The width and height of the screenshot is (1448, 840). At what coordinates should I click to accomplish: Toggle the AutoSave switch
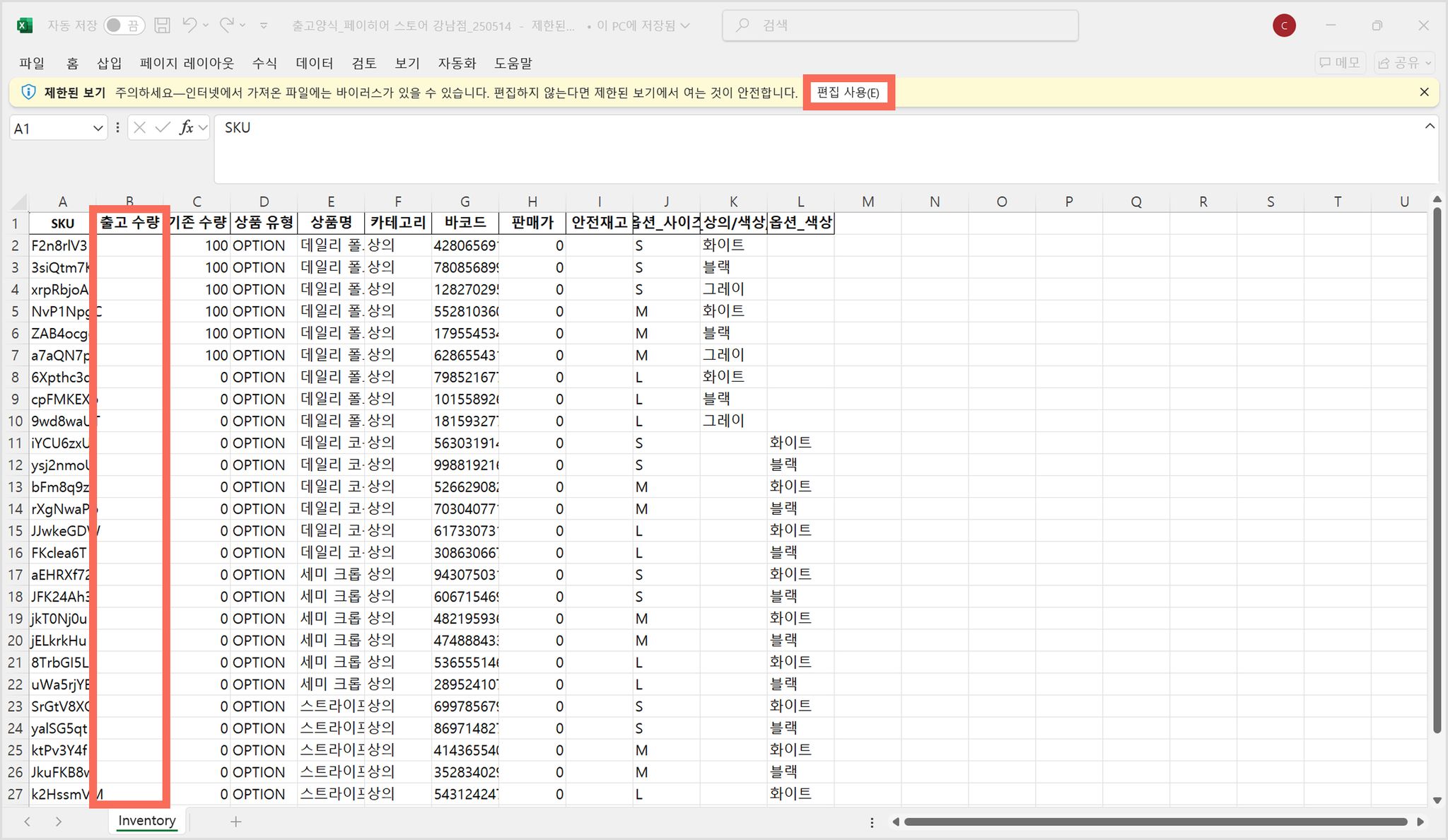pyautogui.click(x=124, y=25)
